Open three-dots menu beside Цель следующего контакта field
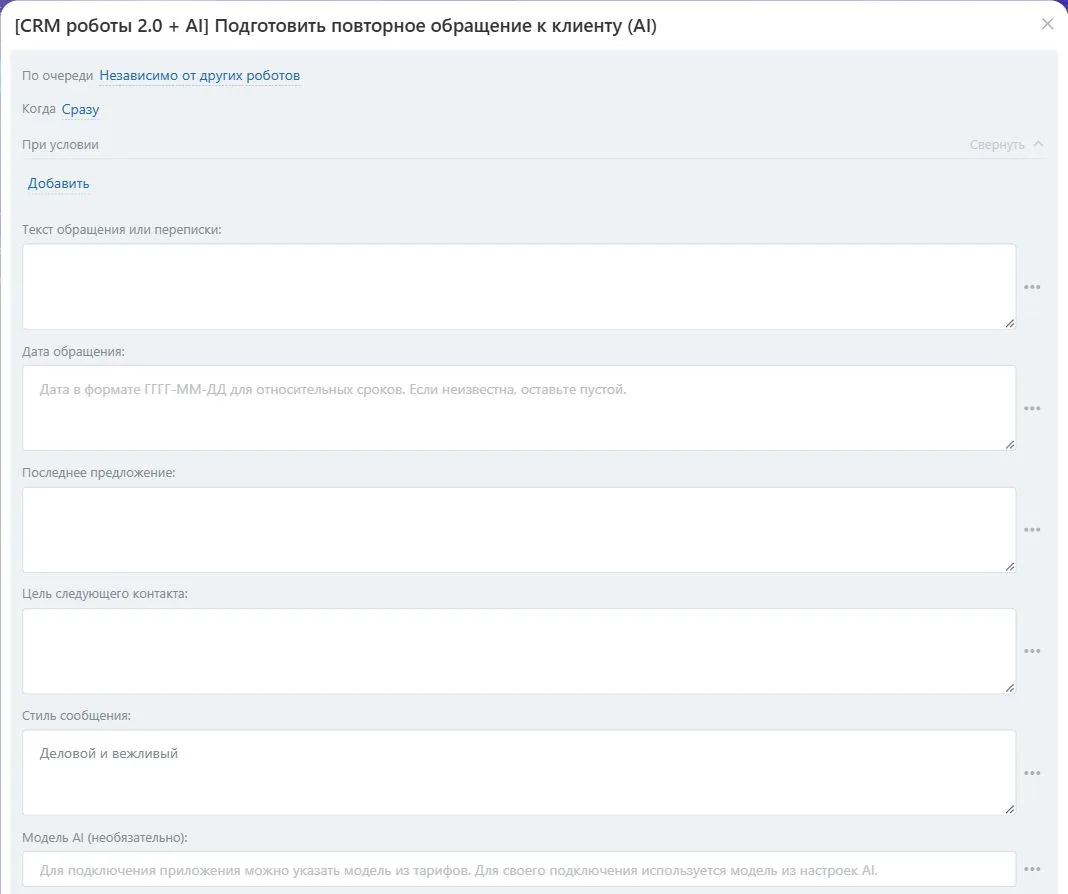1068x894 pixels. [x=1032, y=652]
